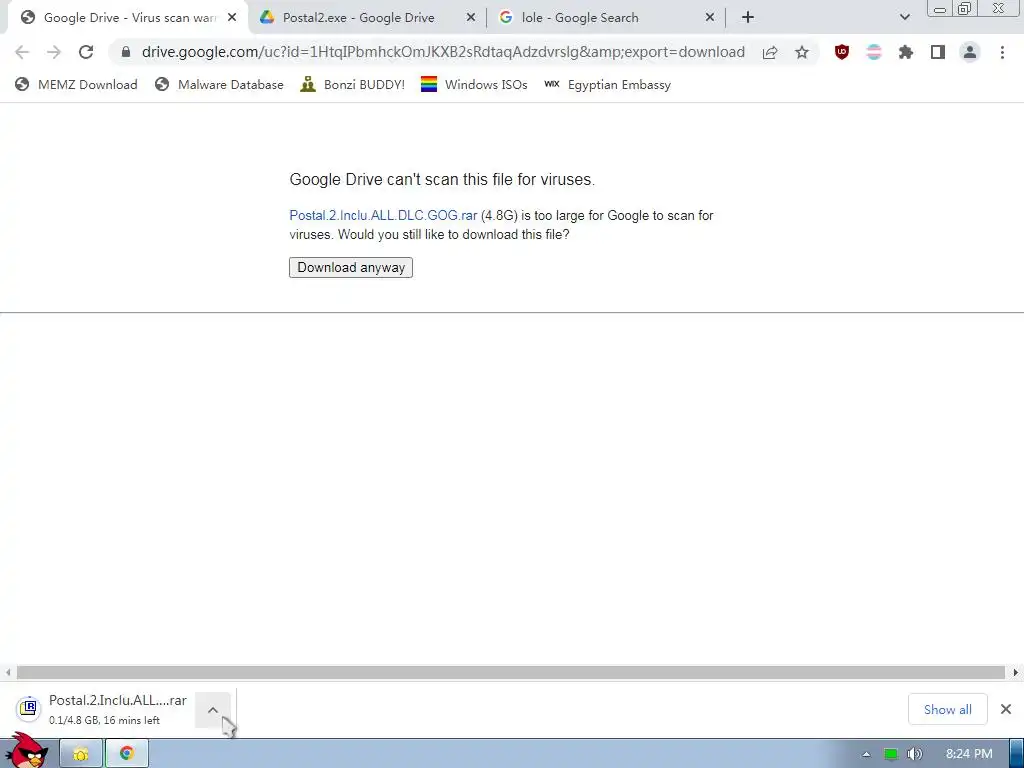
Task: Open the Angry Birds Start button
Action: [x=27, y=751]
